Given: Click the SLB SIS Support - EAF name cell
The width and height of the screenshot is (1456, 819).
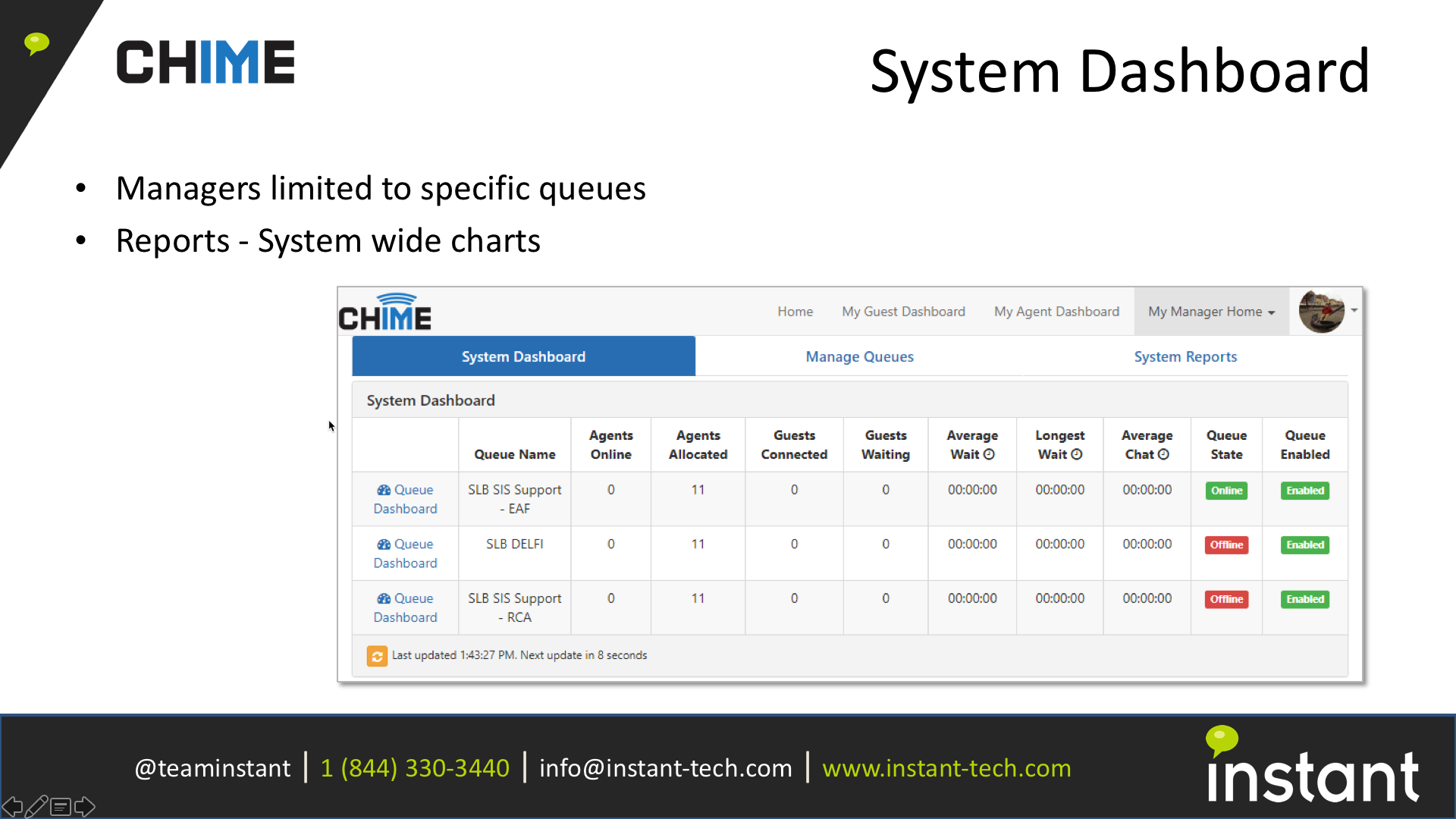Looking at the screenshot, I should [515, 499].
